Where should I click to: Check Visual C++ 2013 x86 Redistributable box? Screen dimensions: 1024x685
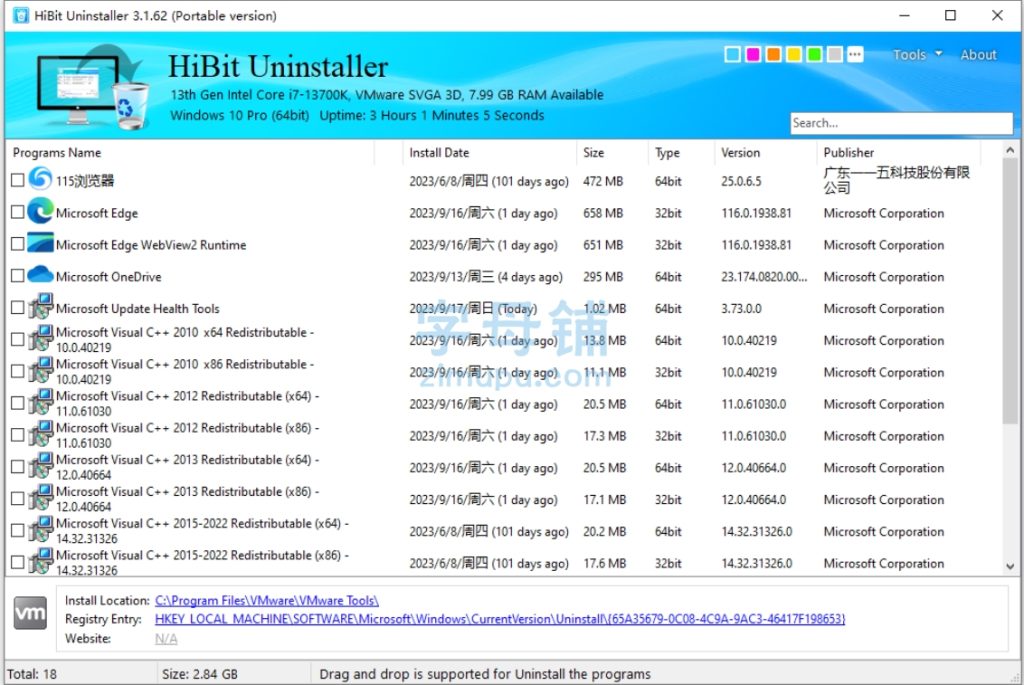[x=18, y=500]
